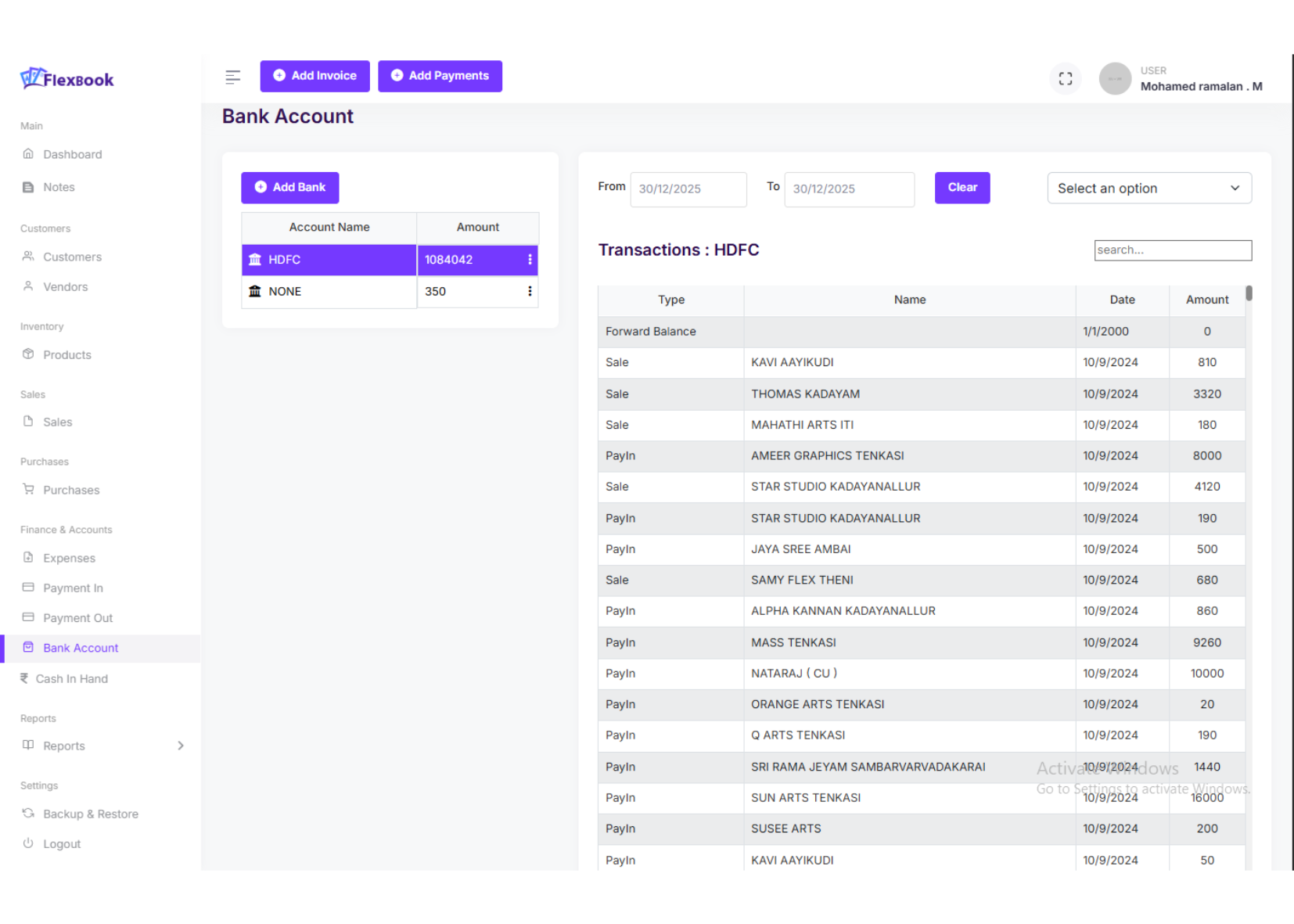The height and width of the screenshot is (924, 1294).
Task: Open the Select an option dropdown
Action: coord(1148,189)
